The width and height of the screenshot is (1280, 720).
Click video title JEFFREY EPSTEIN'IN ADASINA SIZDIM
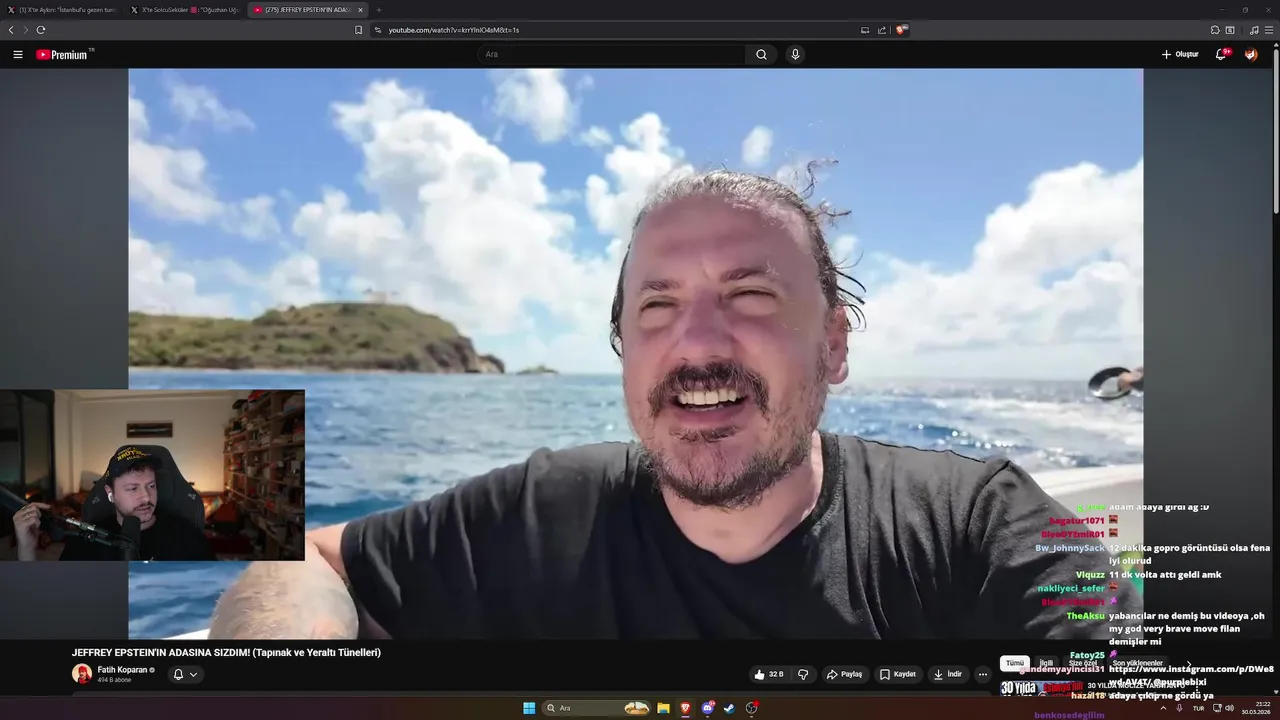226,653
